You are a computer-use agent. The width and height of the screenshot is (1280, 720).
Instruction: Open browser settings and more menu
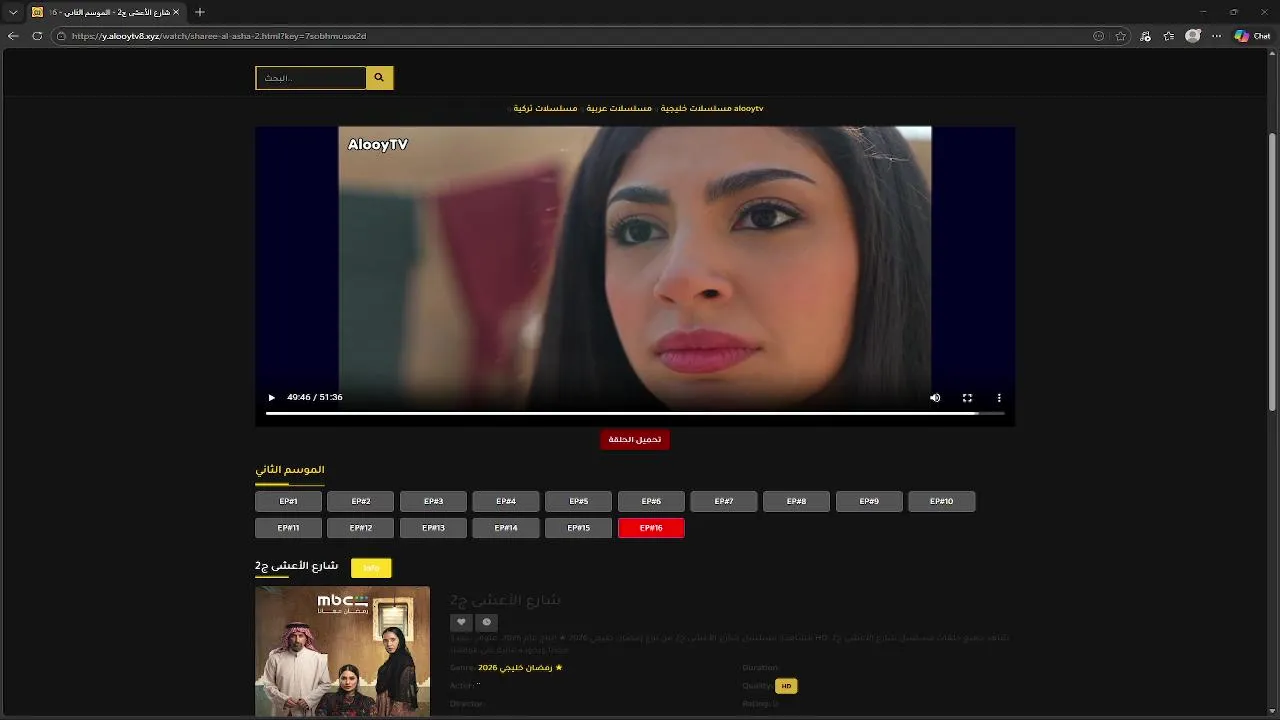pos(1217,36)
